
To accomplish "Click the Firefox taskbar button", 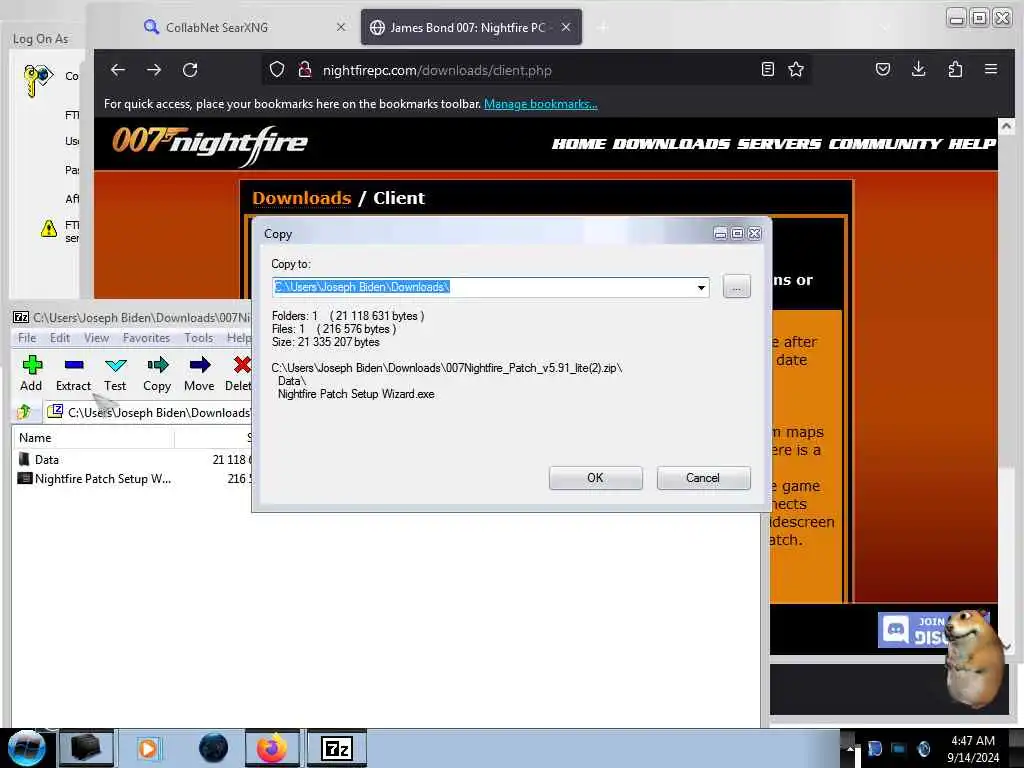I will pyautogui.click(x=272, y=748).
